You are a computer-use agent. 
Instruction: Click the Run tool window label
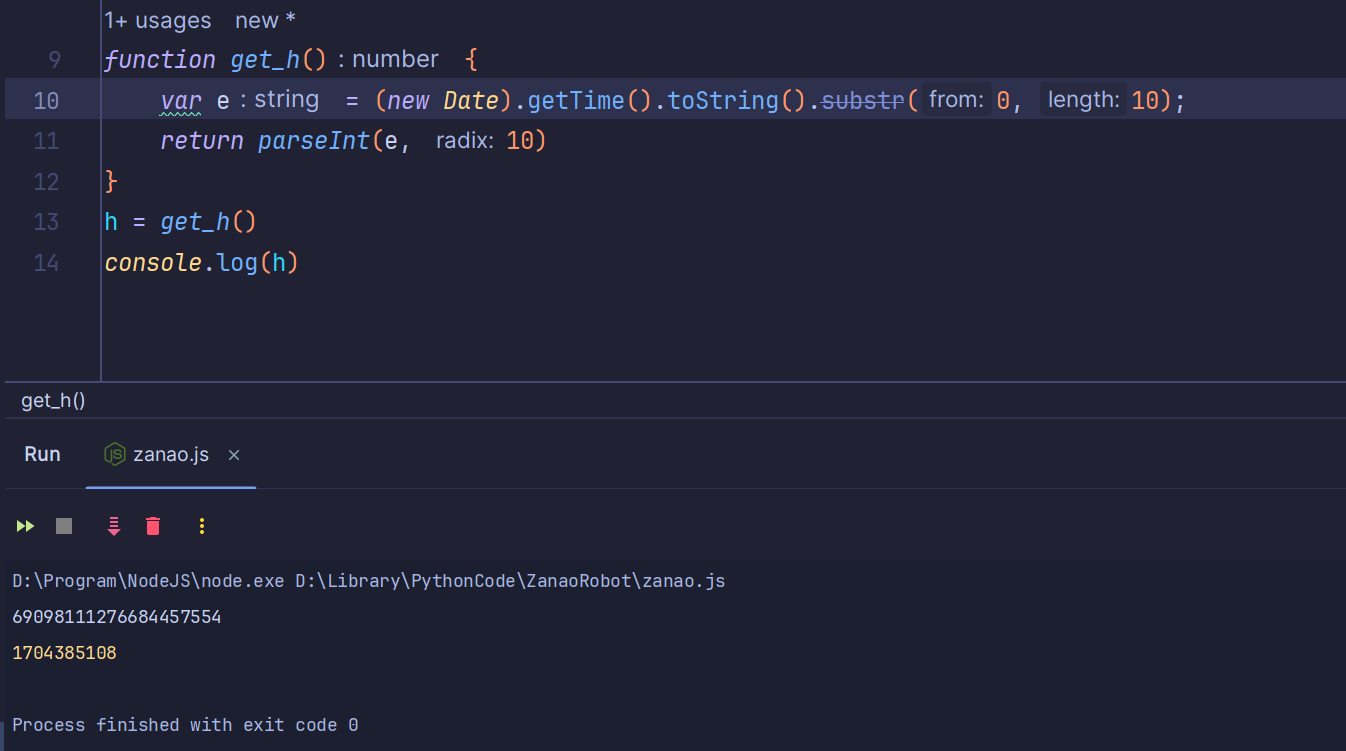[42, 454]
